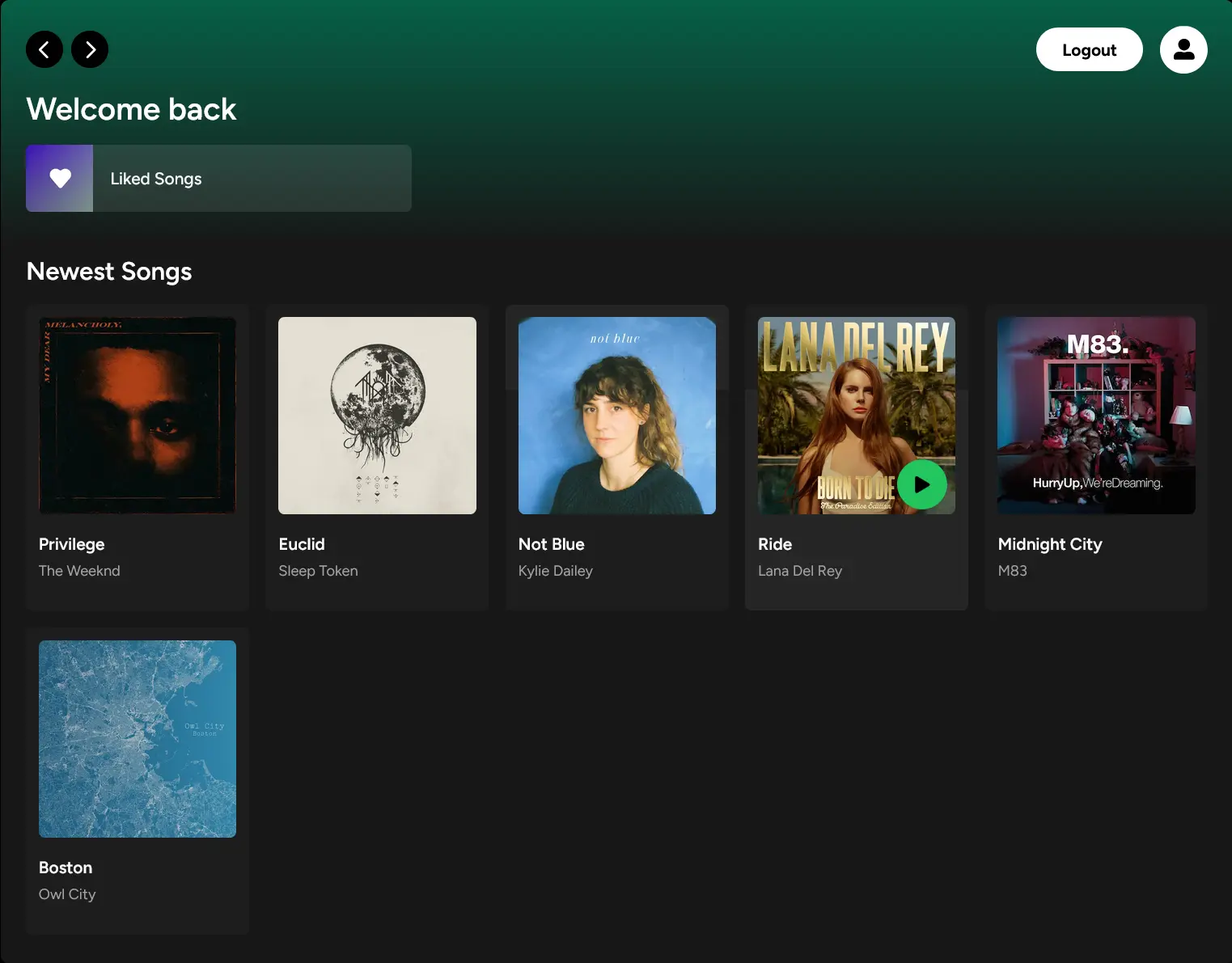Click the Lana Del Rey artist name

[x=800, y=571]
